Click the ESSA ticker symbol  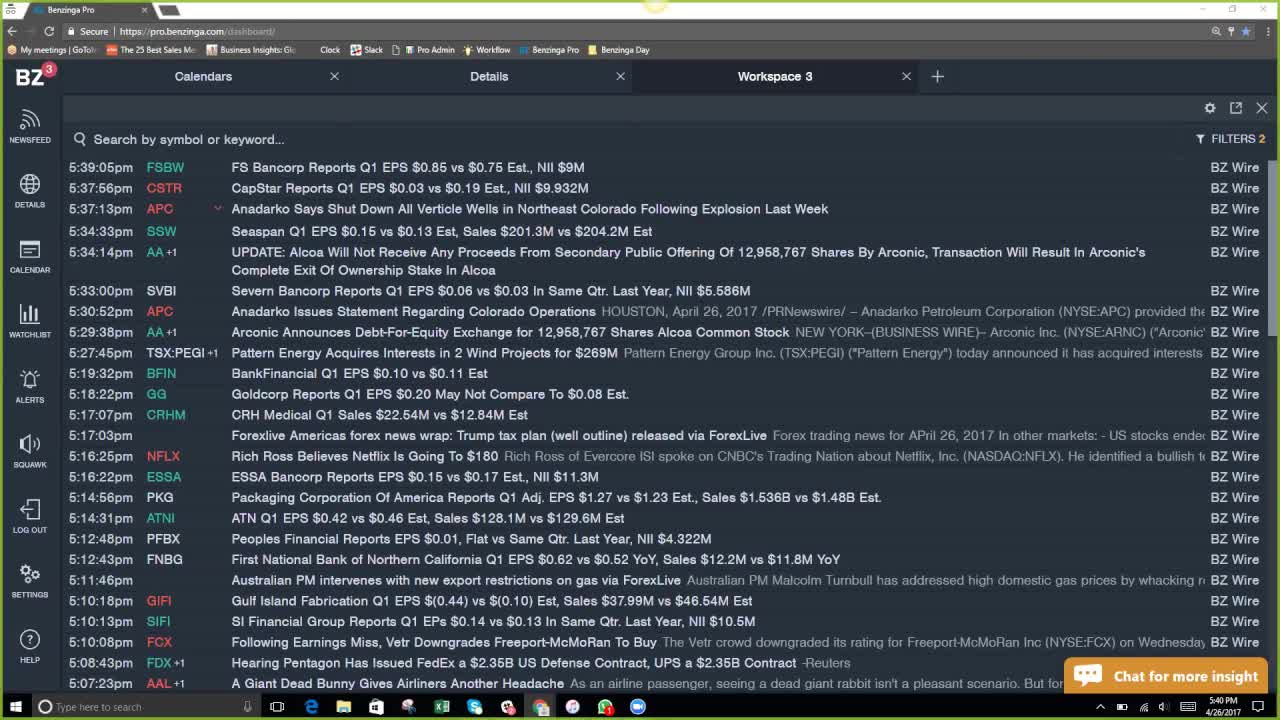coord(164,477)
